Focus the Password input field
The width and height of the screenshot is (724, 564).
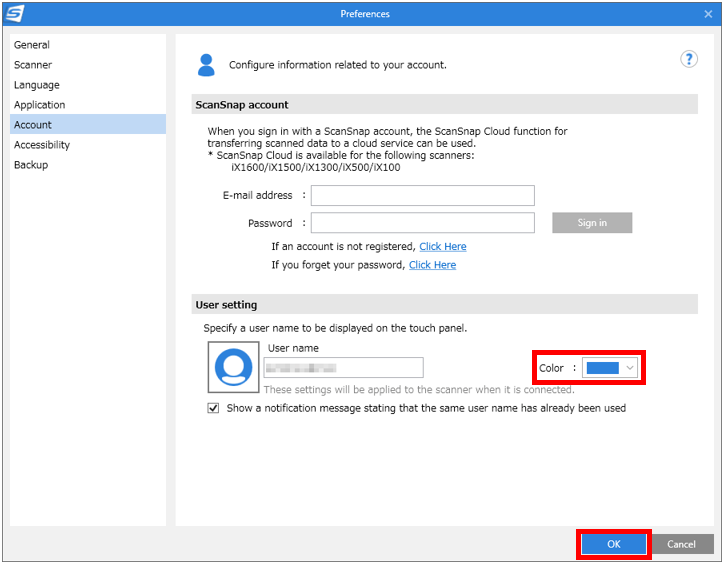point(422,223)
